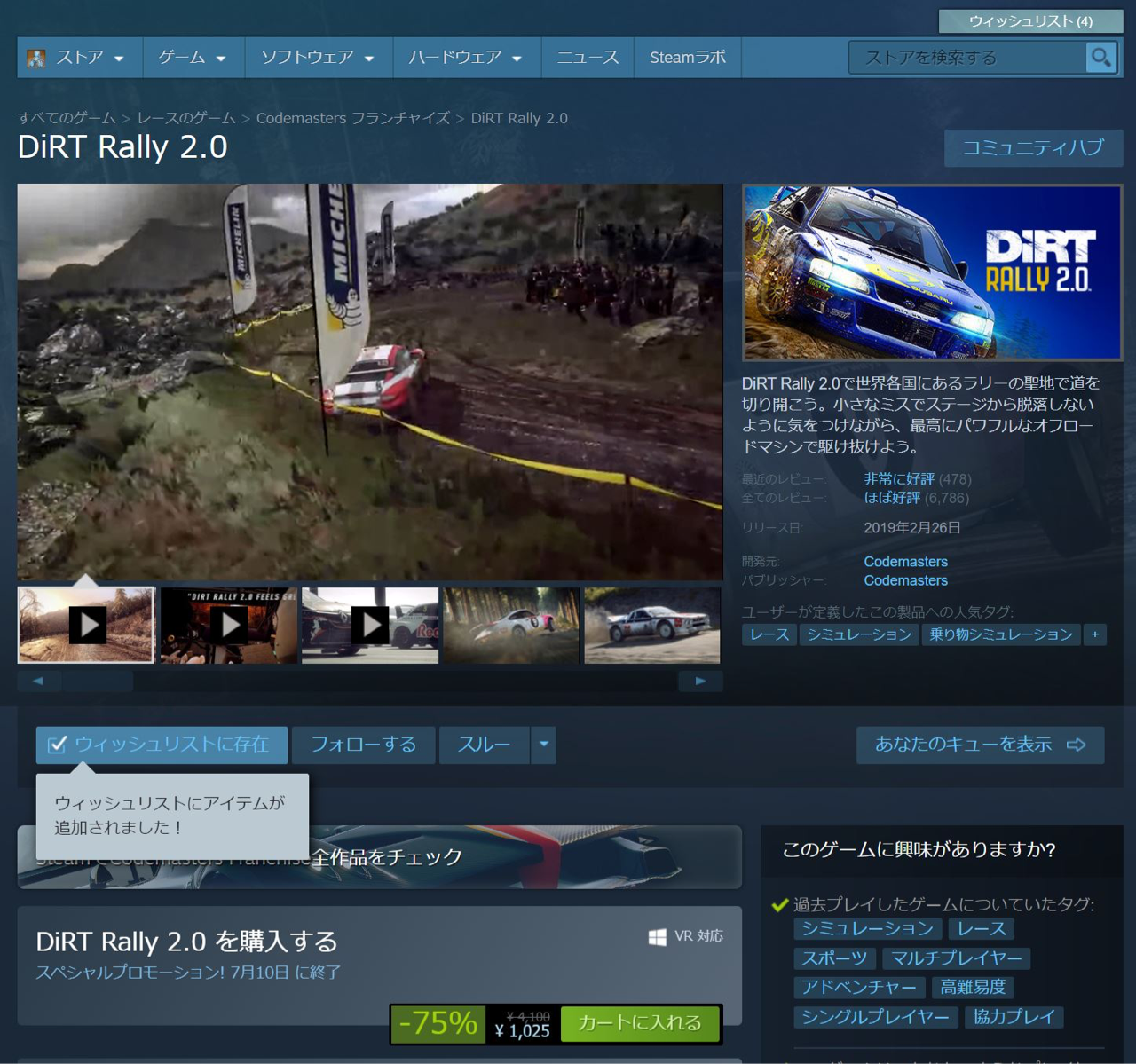The width and height of the screenshot is (1136, 1064).
Task: Click the left arrow of thumbnail scroller
Action: pos(38,681)
